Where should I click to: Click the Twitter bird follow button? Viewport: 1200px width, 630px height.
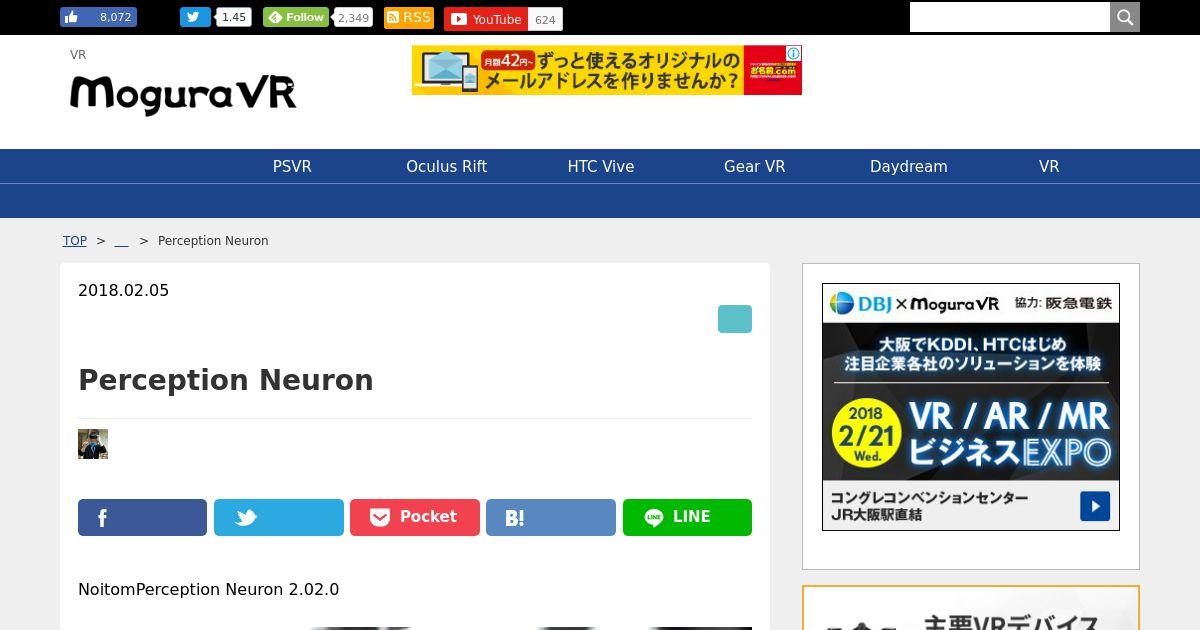pos(195,17)
